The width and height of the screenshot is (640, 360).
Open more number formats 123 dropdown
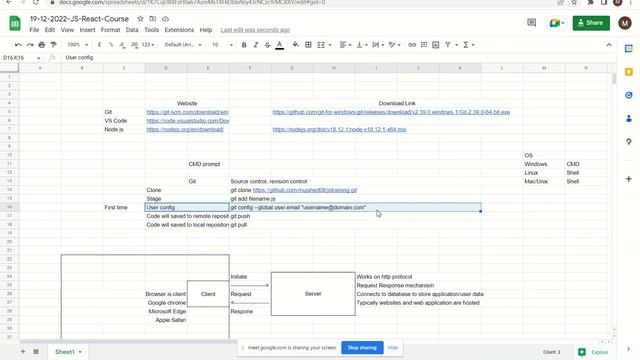coord(148,45)
